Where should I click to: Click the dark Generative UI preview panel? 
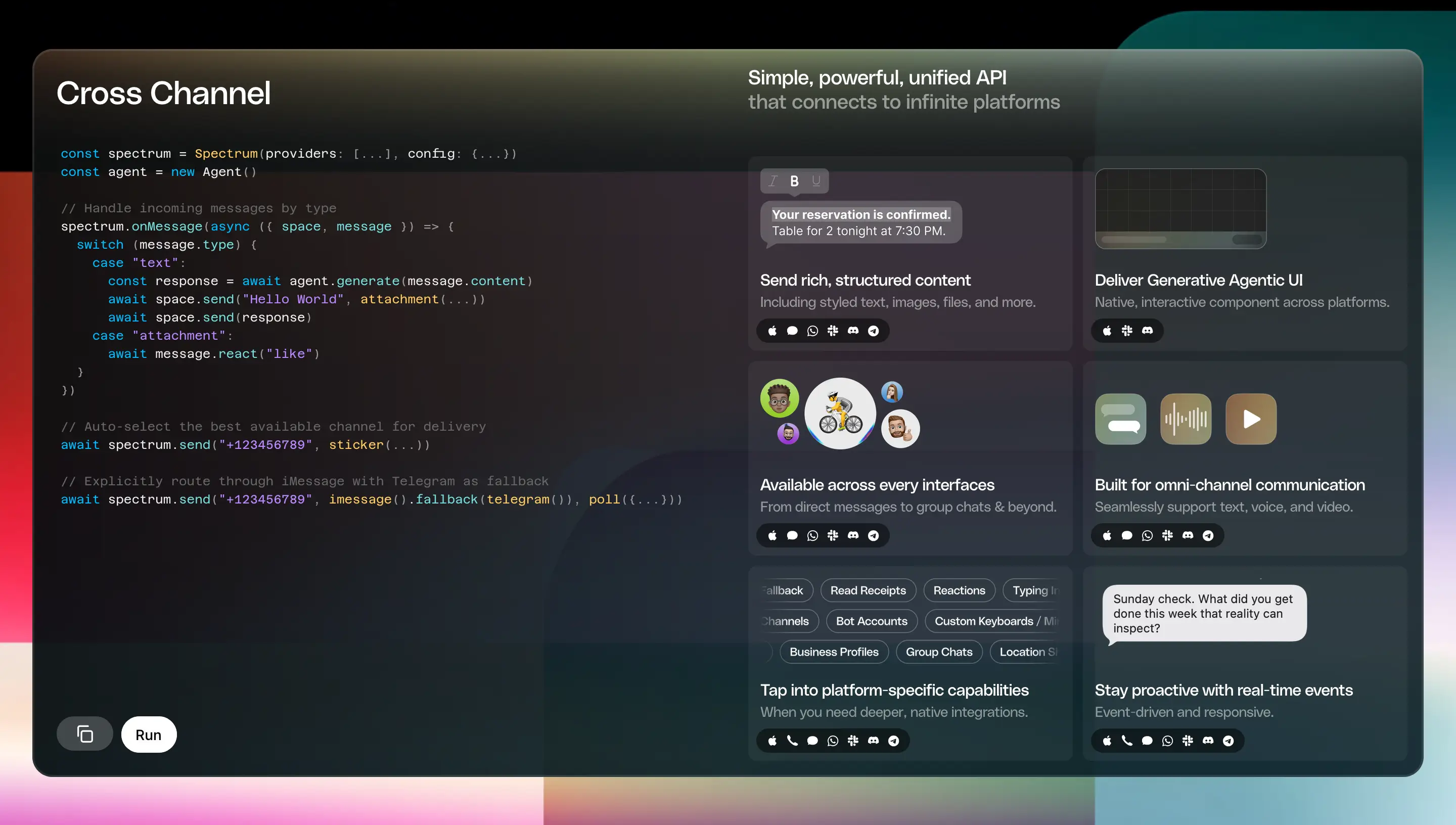click(x=1180, y=208)
